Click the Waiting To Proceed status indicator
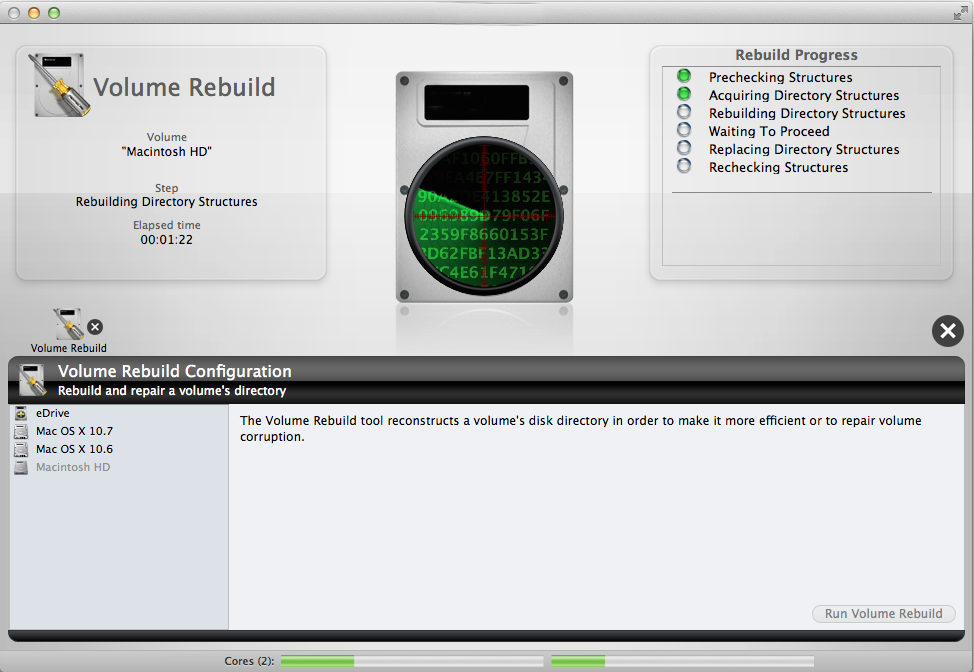974x672 pixels. (x=684, y=130)
